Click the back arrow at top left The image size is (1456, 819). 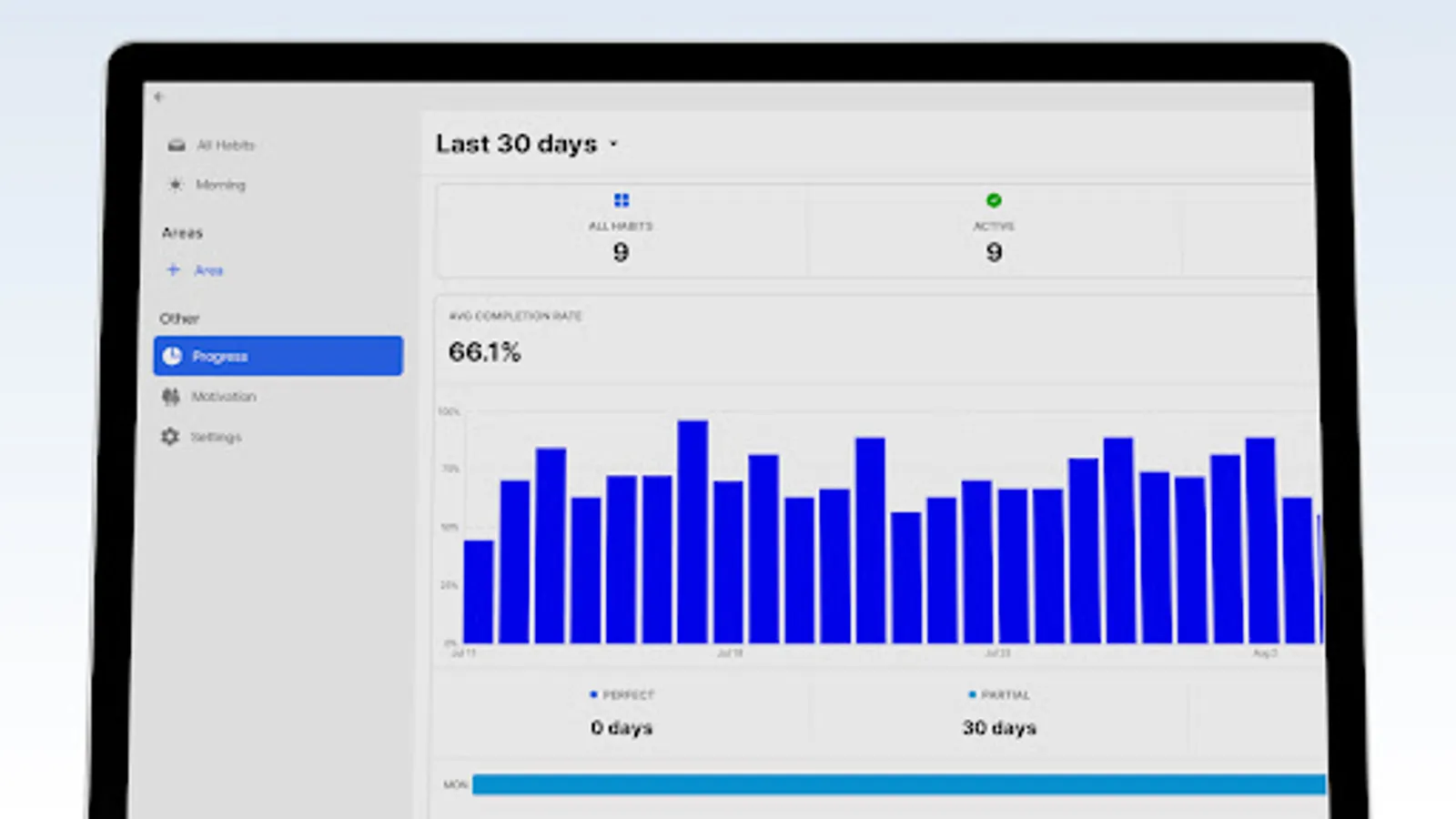pyautogui.click(x=158, y=96)
